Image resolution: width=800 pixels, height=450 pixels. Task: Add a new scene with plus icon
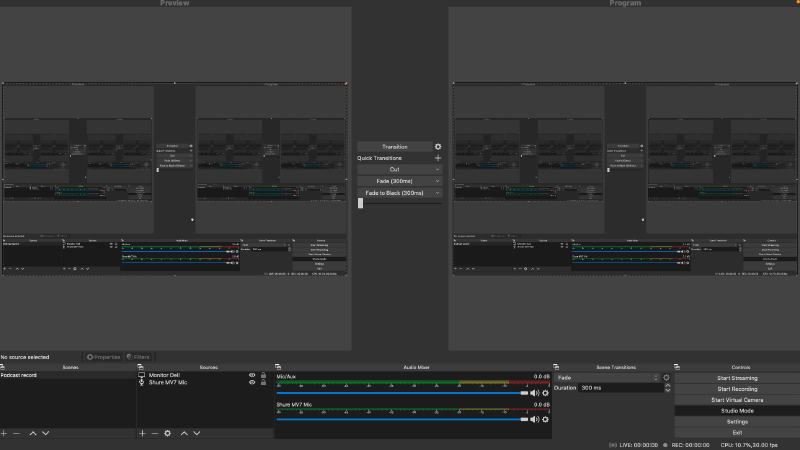click(x=4, y=433)
